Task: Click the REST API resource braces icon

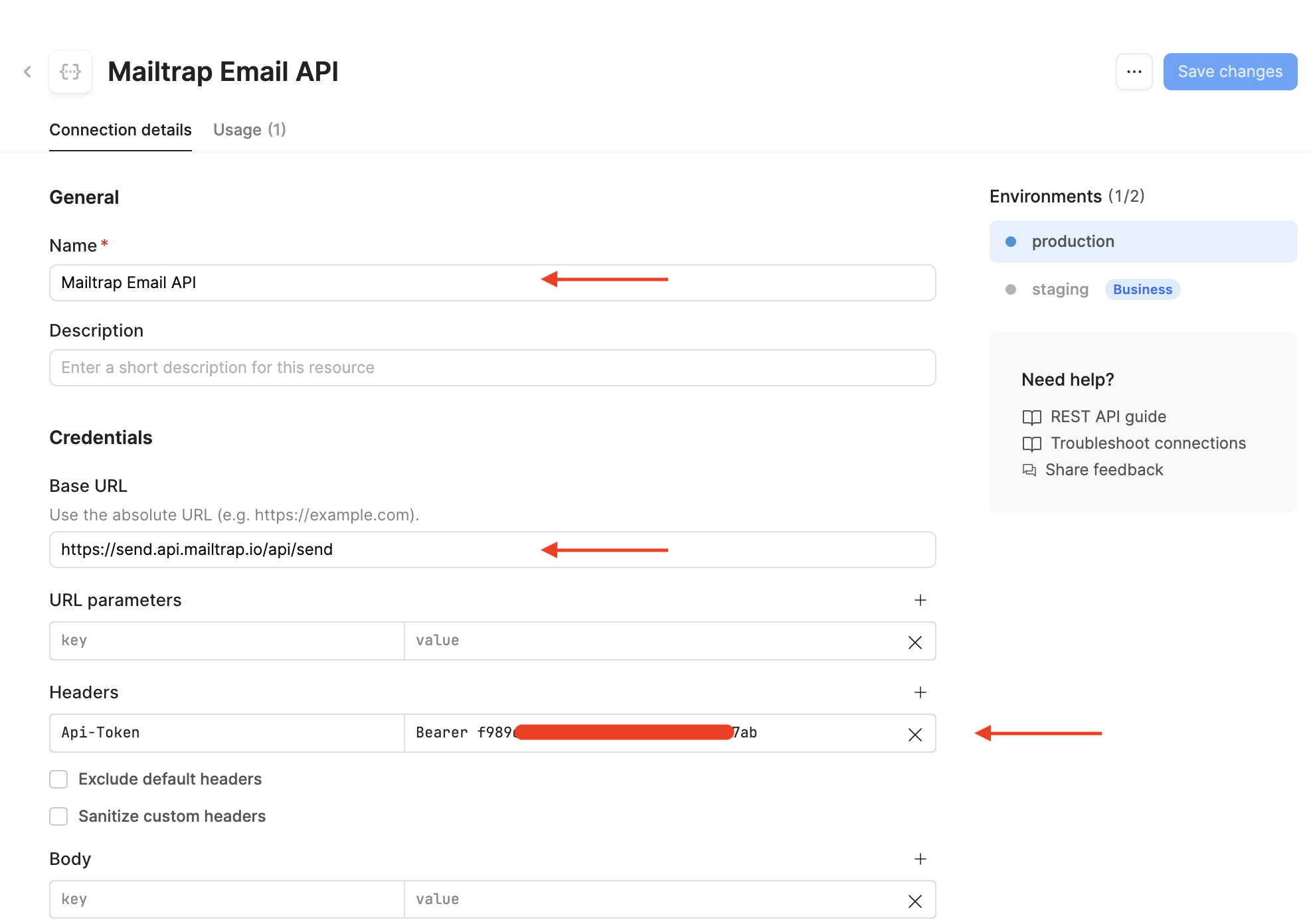Action: click(x=70, y=72)
